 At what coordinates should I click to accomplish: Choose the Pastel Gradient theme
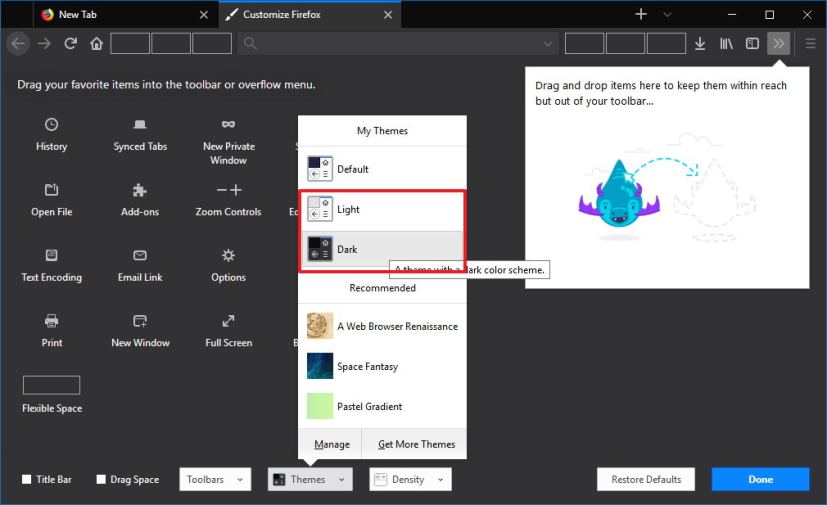382,406
